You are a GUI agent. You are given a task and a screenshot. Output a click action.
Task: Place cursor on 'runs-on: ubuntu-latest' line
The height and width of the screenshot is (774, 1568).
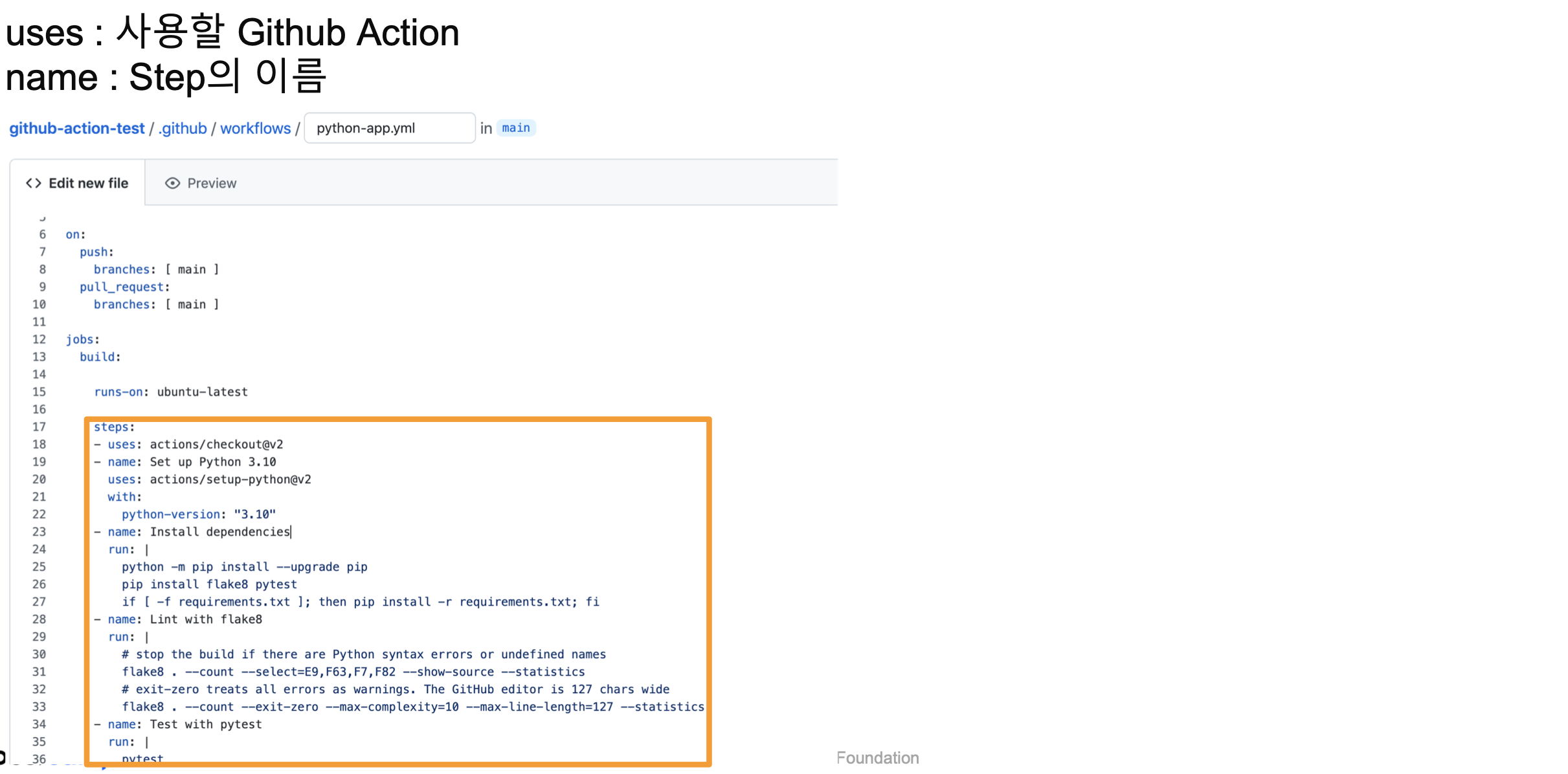click(x=171, y=392)
